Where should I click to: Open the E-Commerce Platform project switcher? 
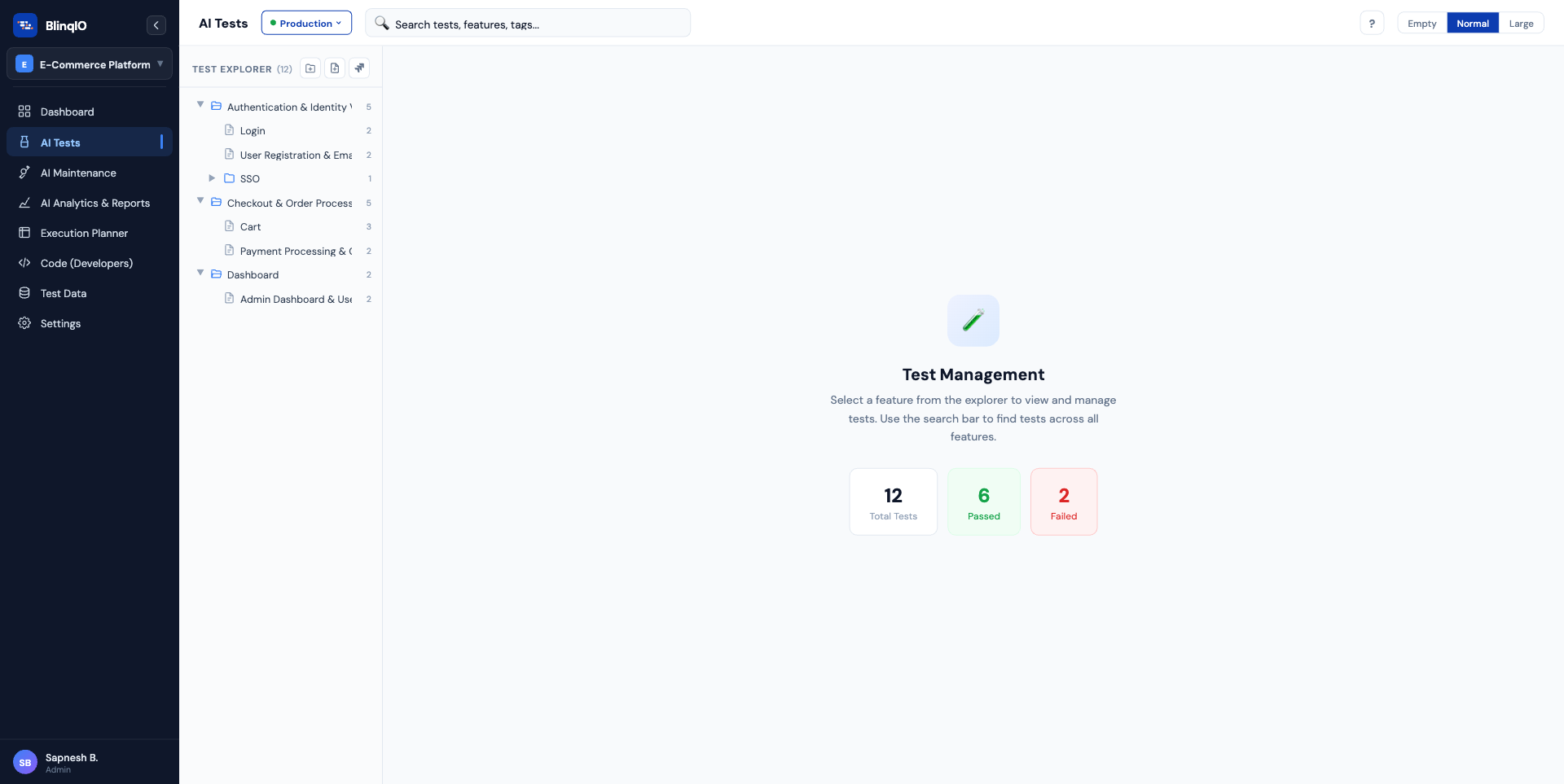pos(90,64)
